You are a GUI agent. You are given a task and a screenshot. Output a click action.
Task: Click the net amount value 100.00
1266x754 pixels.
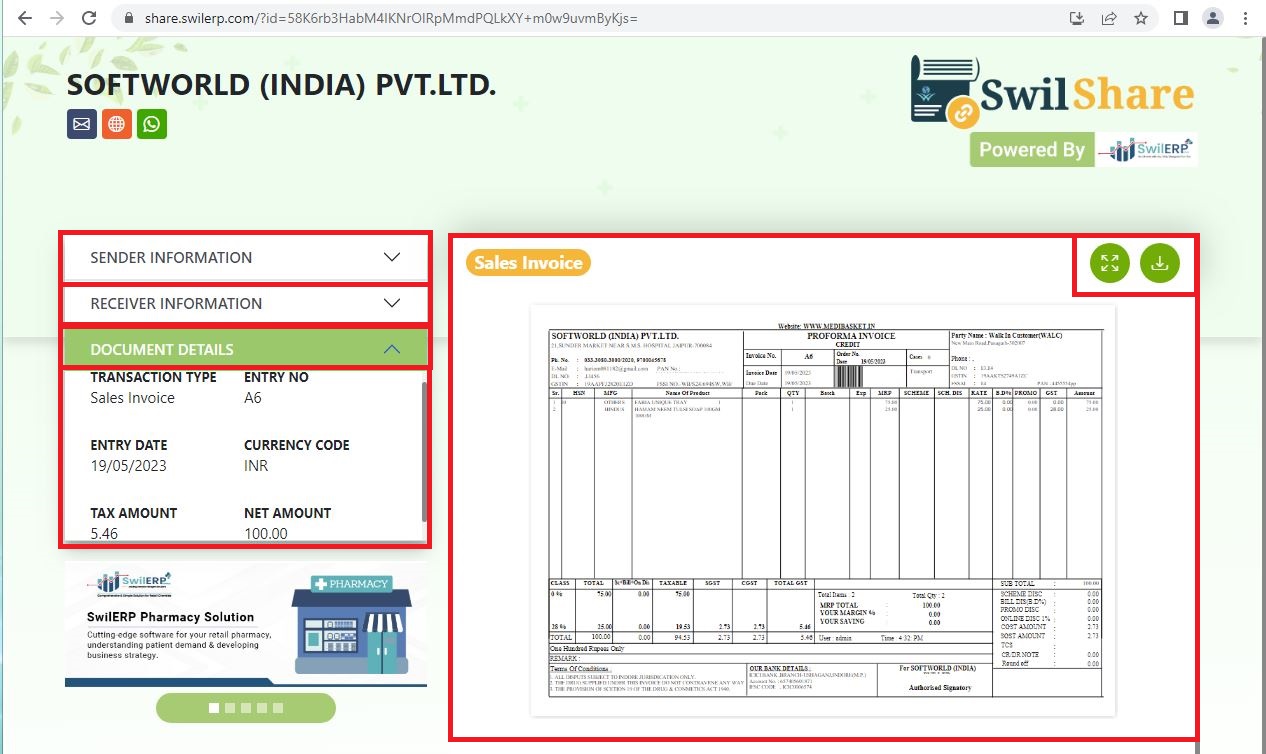click(266, 534)
